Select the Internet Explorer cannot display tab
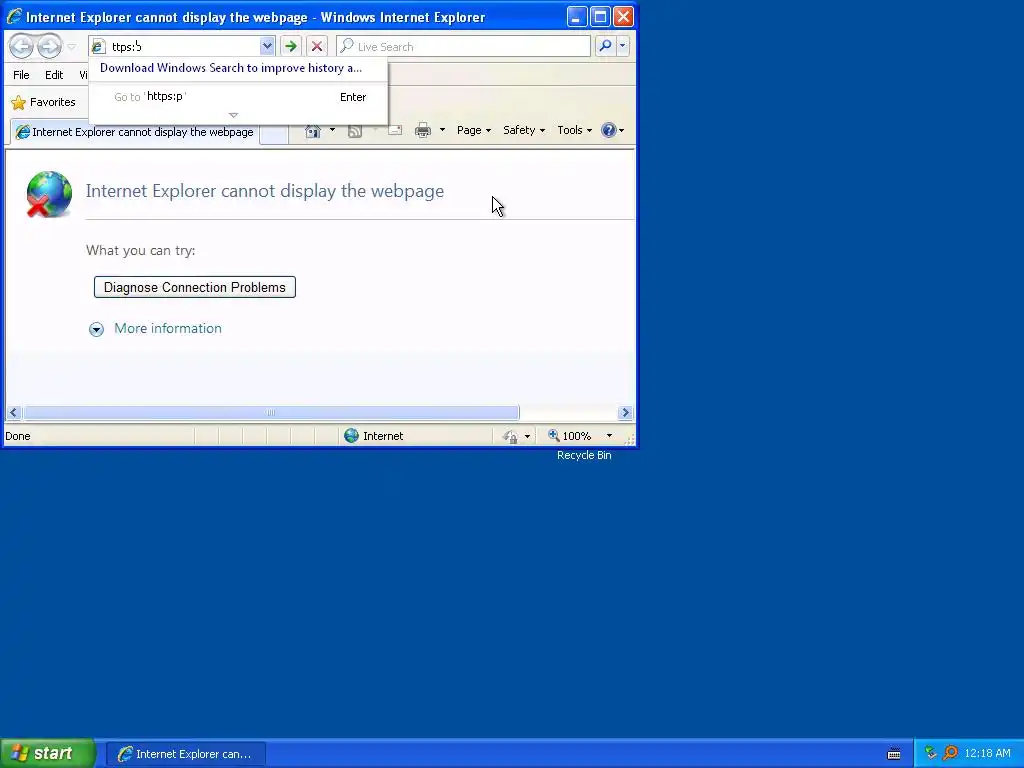The width and height of the screenshot is (1024, 768). [135, 132]
